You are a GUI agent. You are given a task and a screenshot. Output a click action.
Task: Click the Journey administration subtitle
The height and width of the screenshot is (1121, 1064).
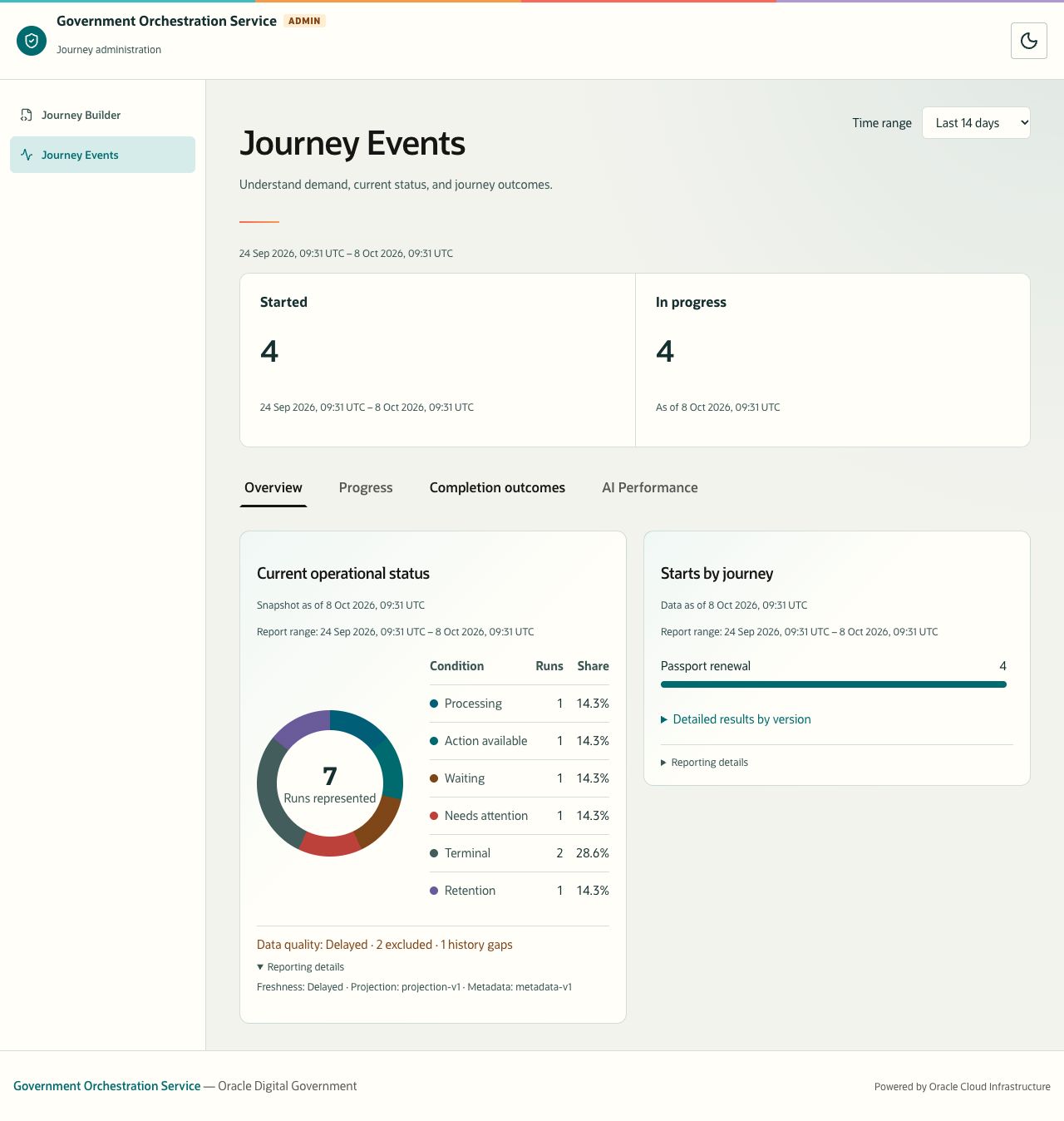[x=109, y=50]
